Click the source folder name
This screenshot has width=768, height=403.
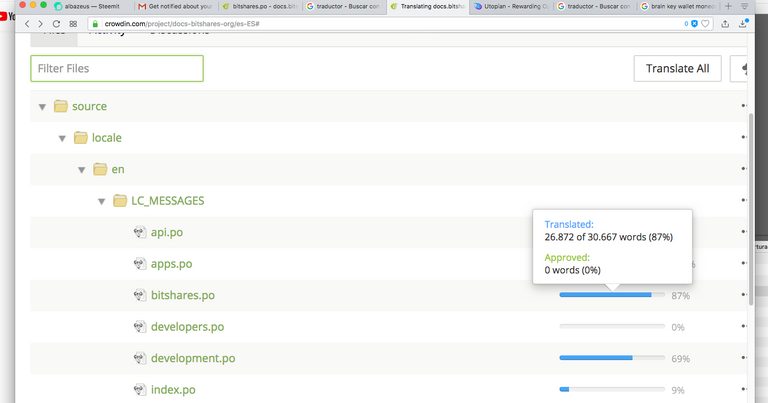coord(90,106)
